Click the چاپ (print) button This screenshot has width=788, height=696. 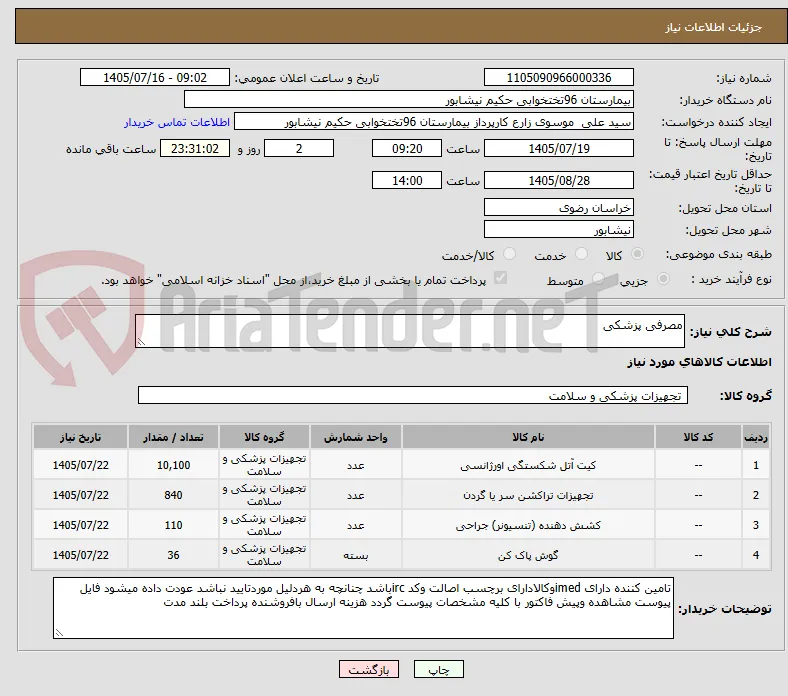(x=438, y=669)
